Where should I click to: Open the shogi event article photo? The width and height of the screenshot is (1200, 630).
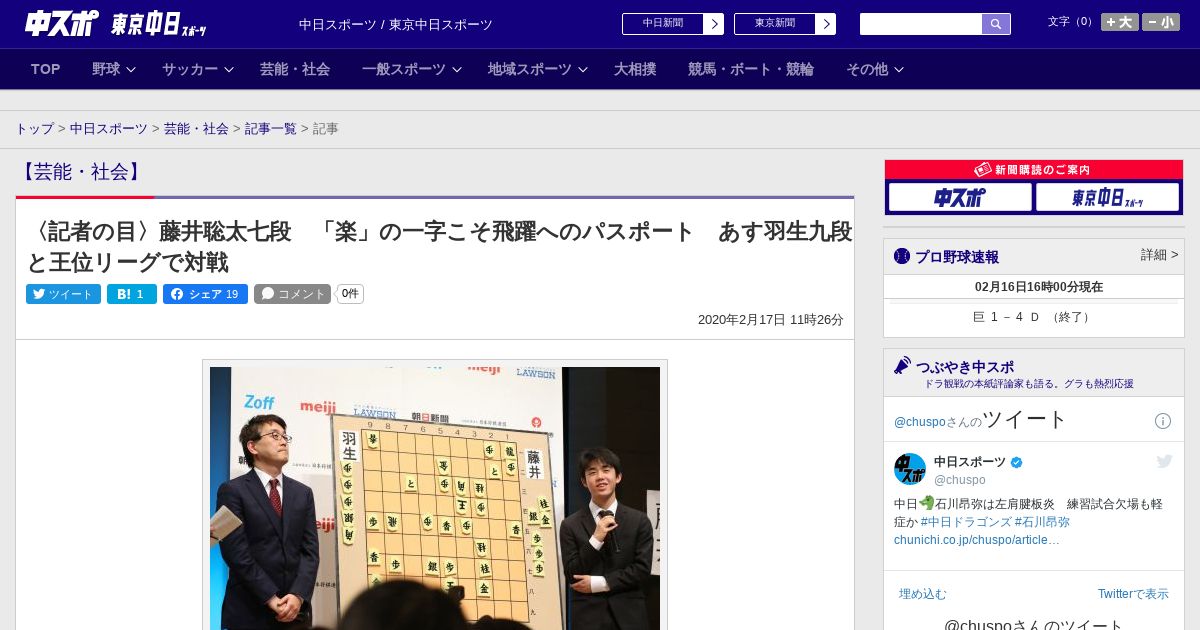point(435,497)
